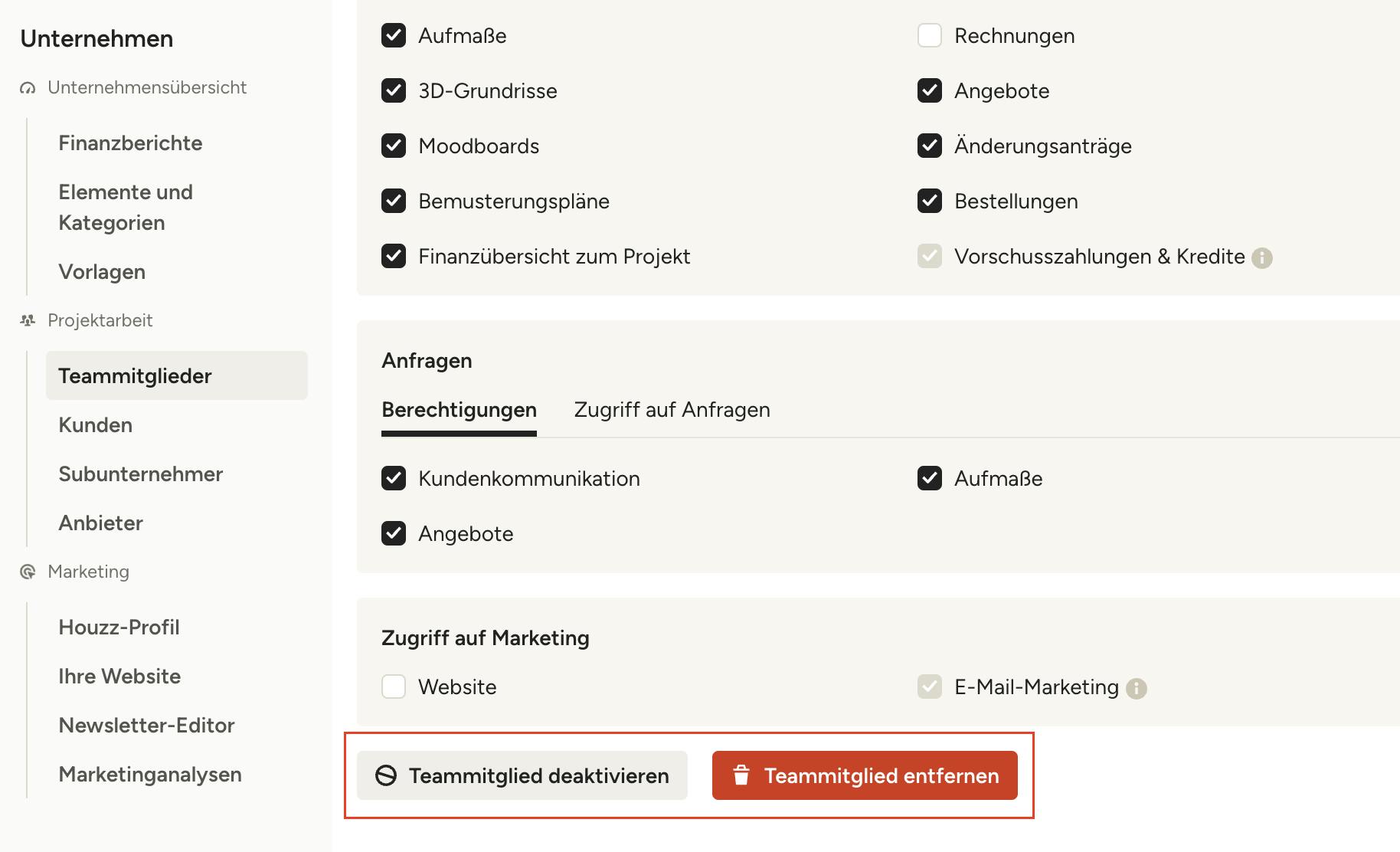Disable the Bestellungen checkbox

(930, 201)
